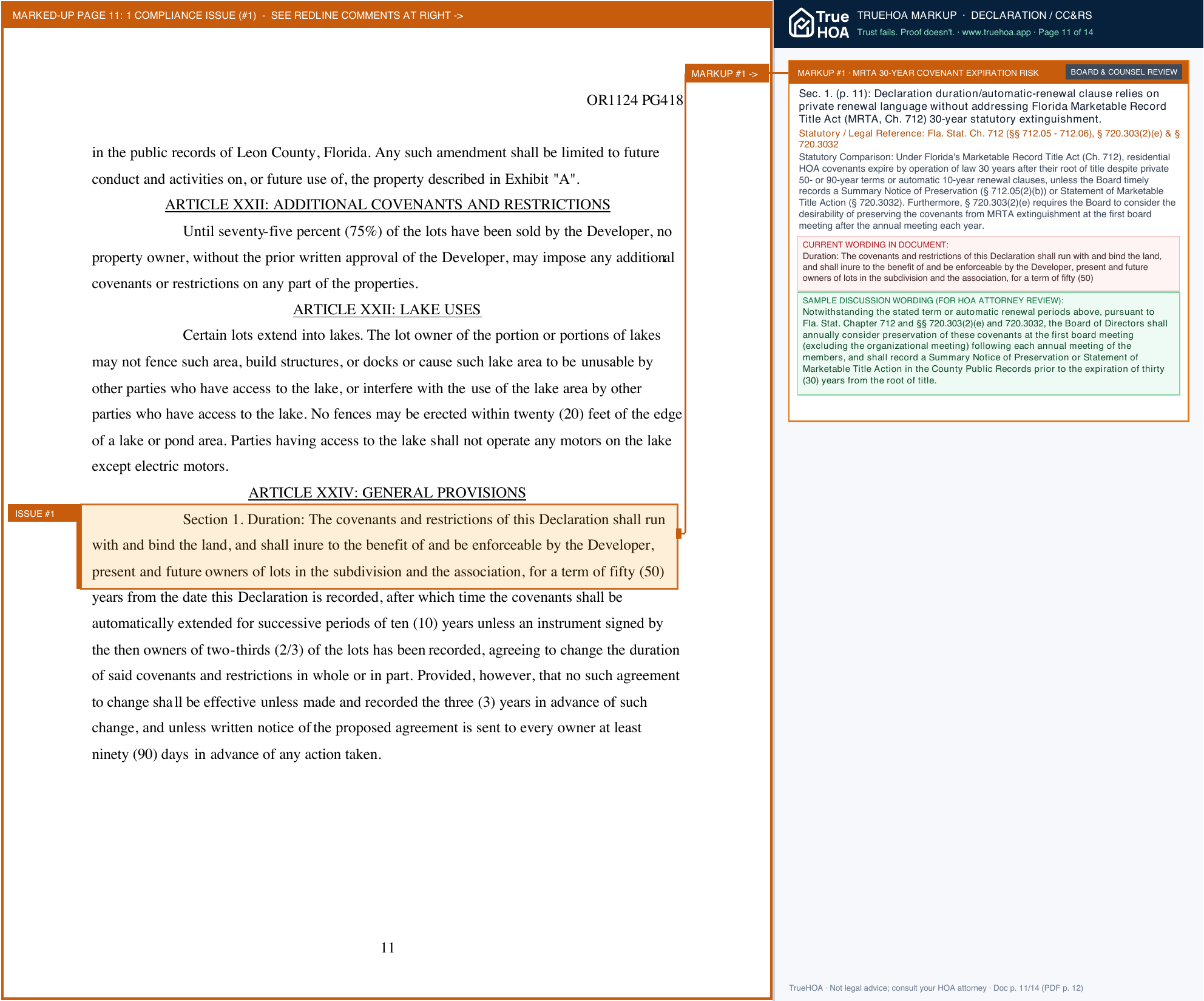Viewport: 1204px width, 1001px height.
Task: Click the Sample Discussion Wording green box
Action: (x=988, y=343)
